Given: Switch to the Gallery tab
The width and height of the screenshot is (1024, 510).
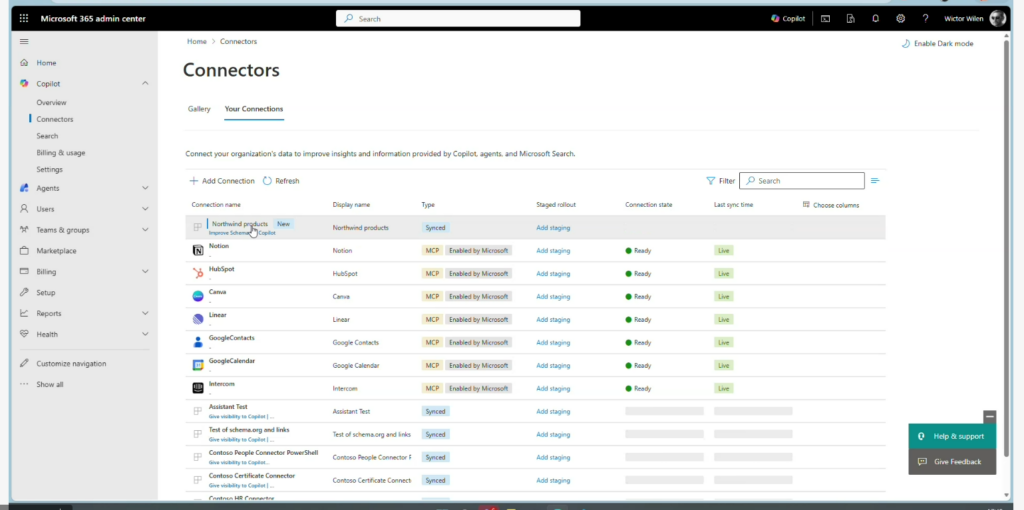Looking at the screenshot, I should click(199, 109).
